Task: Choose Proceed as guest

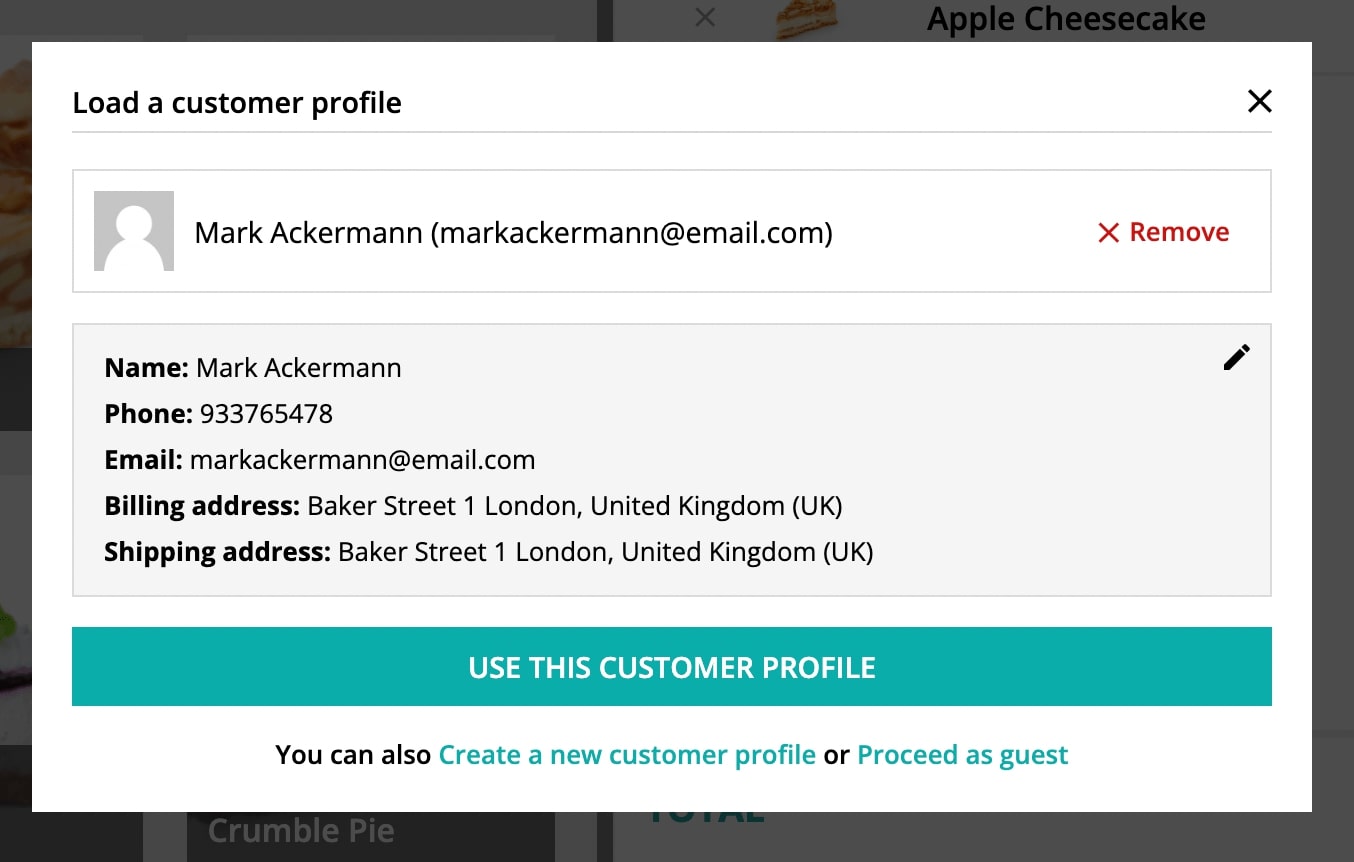Action: (963, 755)
